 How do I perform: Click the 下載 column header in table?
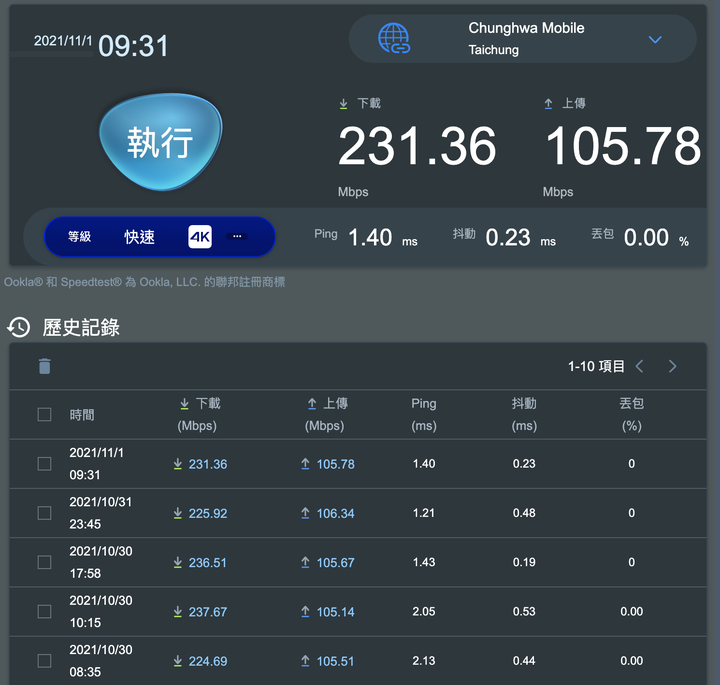click(x=199, y=415)
